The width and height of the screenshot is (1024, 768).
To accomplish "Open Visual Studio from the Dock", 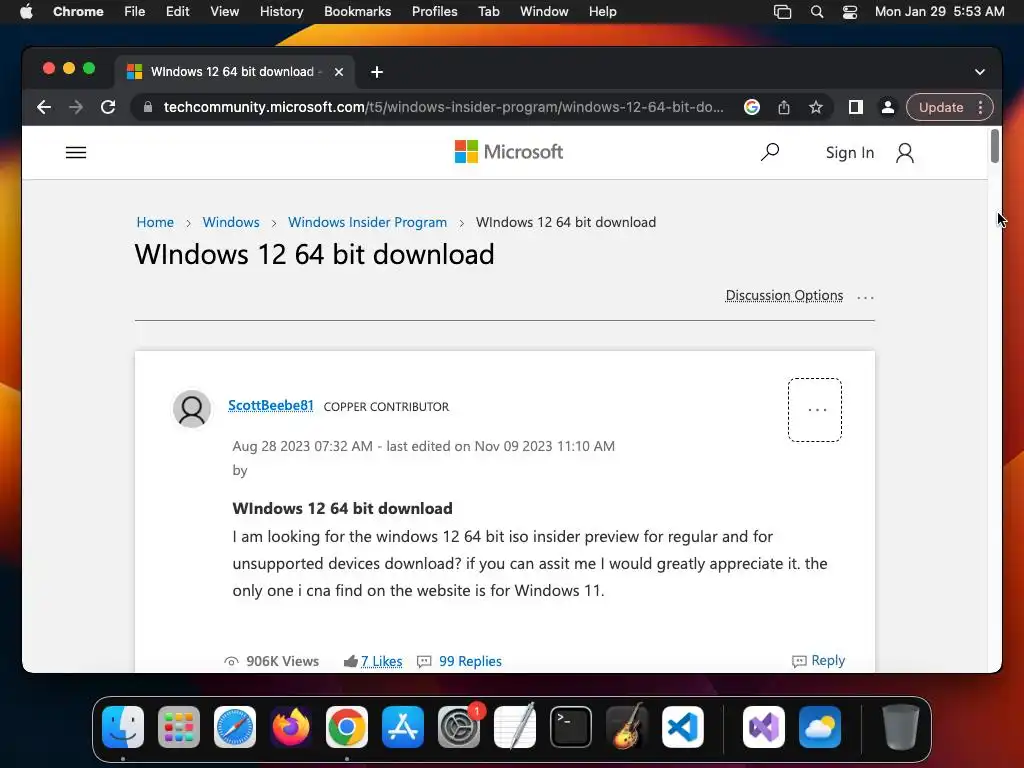I will [763, 727].
